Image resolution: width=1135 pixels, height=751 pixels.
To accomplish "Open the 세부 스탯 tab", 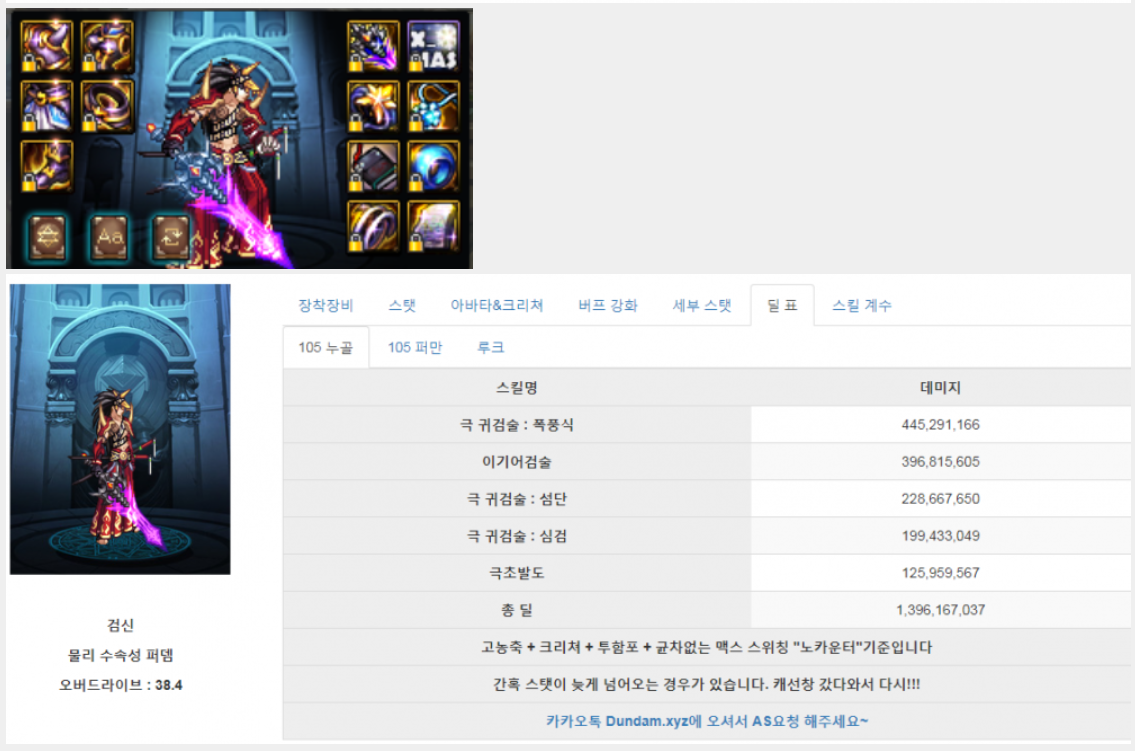I will (702, 305).
